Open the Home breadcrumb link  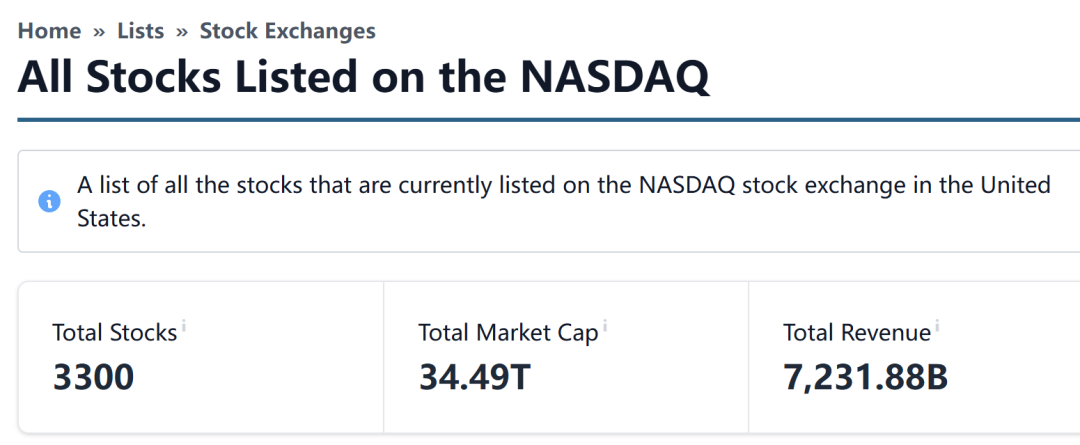pyautogui.click(x=49, y=31)
